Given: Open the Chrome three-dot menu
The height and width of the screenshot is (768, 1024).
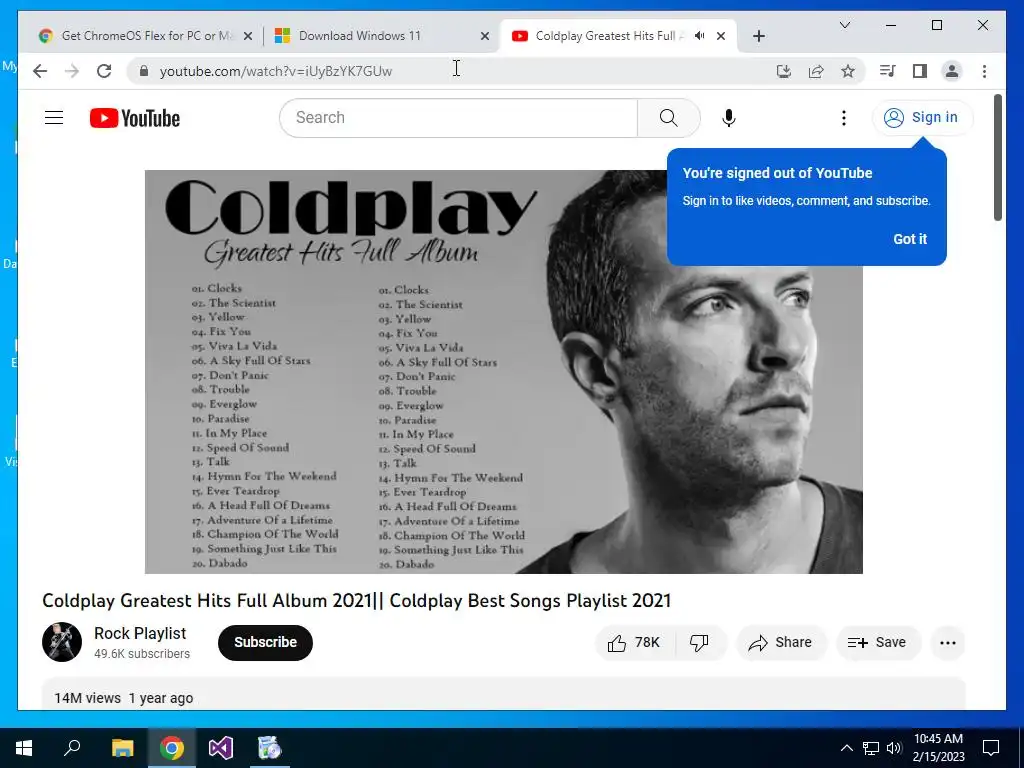Looking at the screenshot, I should (984, 71).
